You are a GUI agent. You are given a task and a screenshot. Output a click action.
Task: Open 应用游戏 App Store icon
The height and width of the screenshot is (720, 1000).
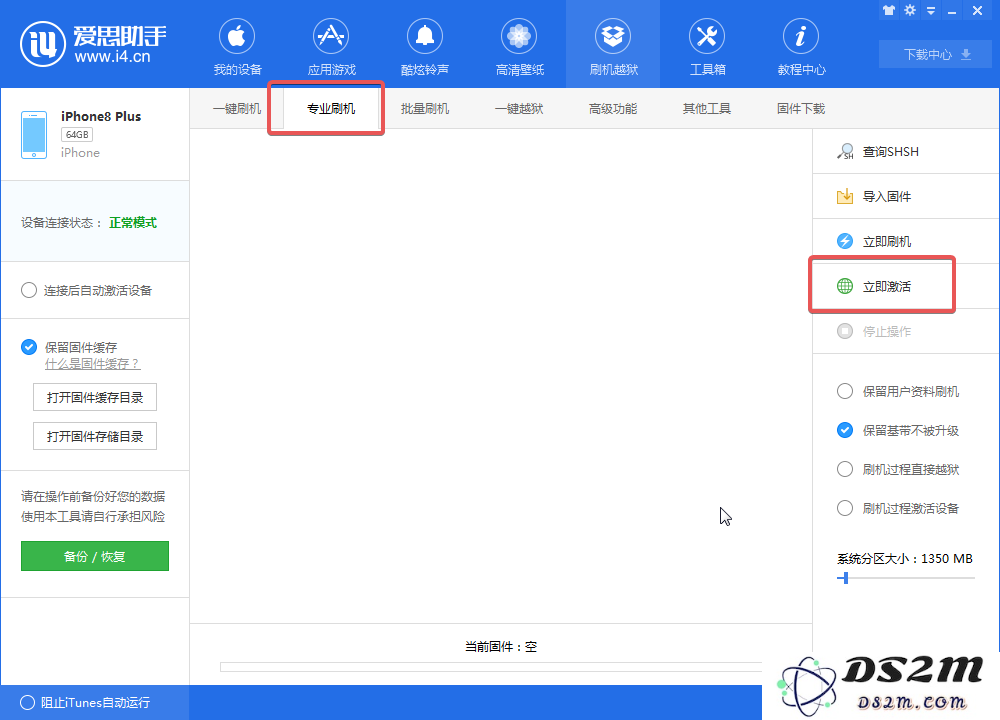331,36
